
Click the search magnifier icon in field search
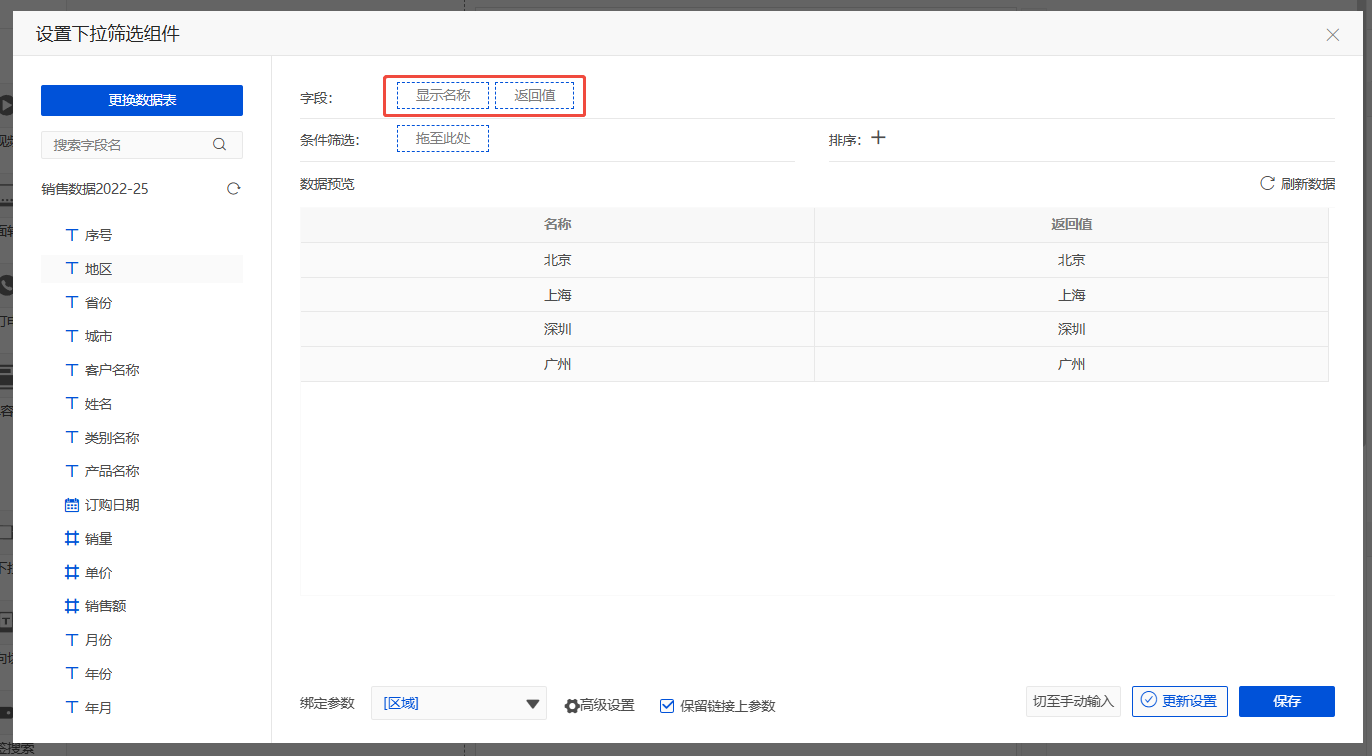pyautogui.click(x=220, y=145)
